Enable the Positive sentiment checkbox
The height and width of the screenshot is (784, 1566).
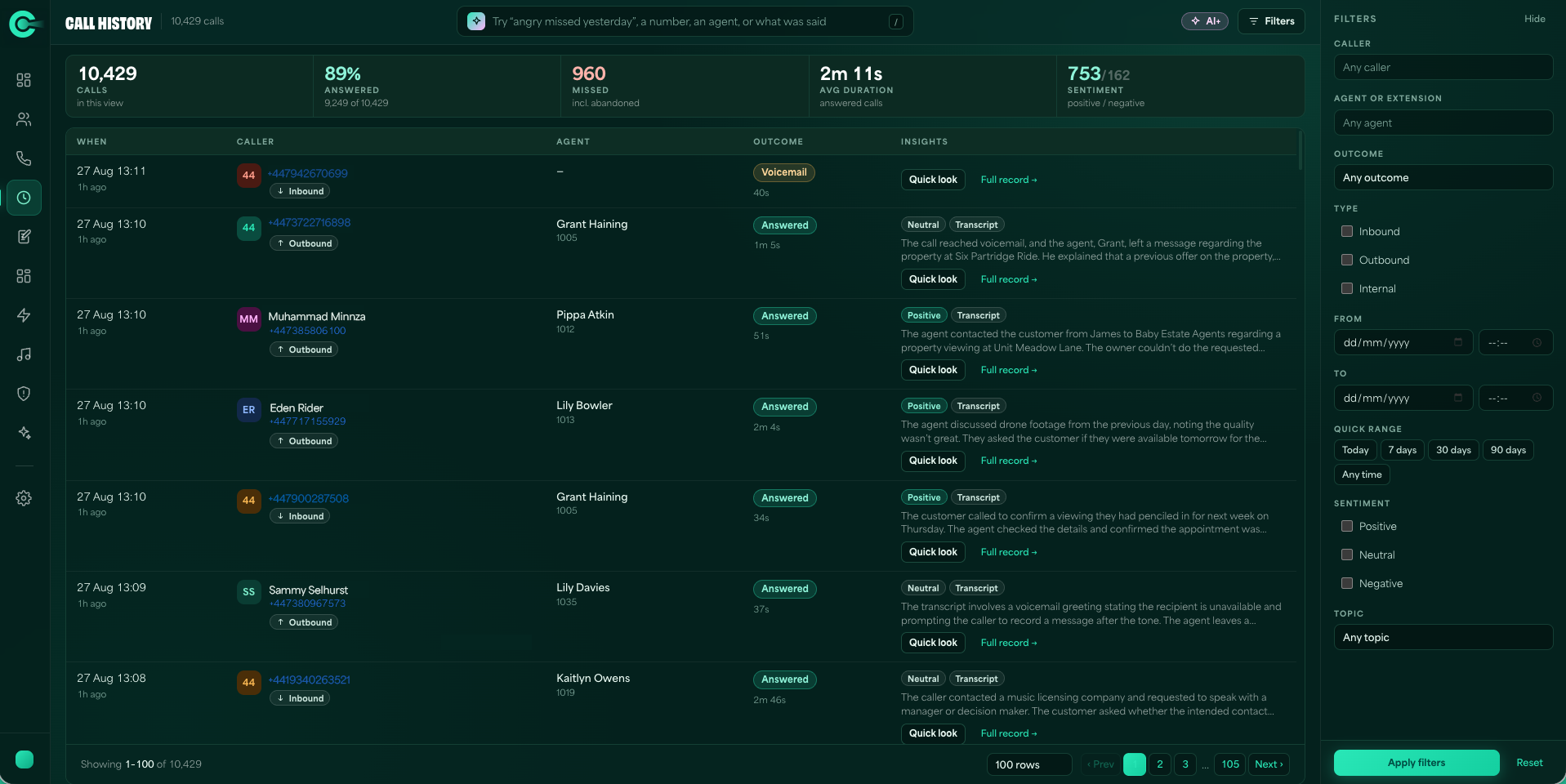pyautogui.click(x=1347, y=526)
